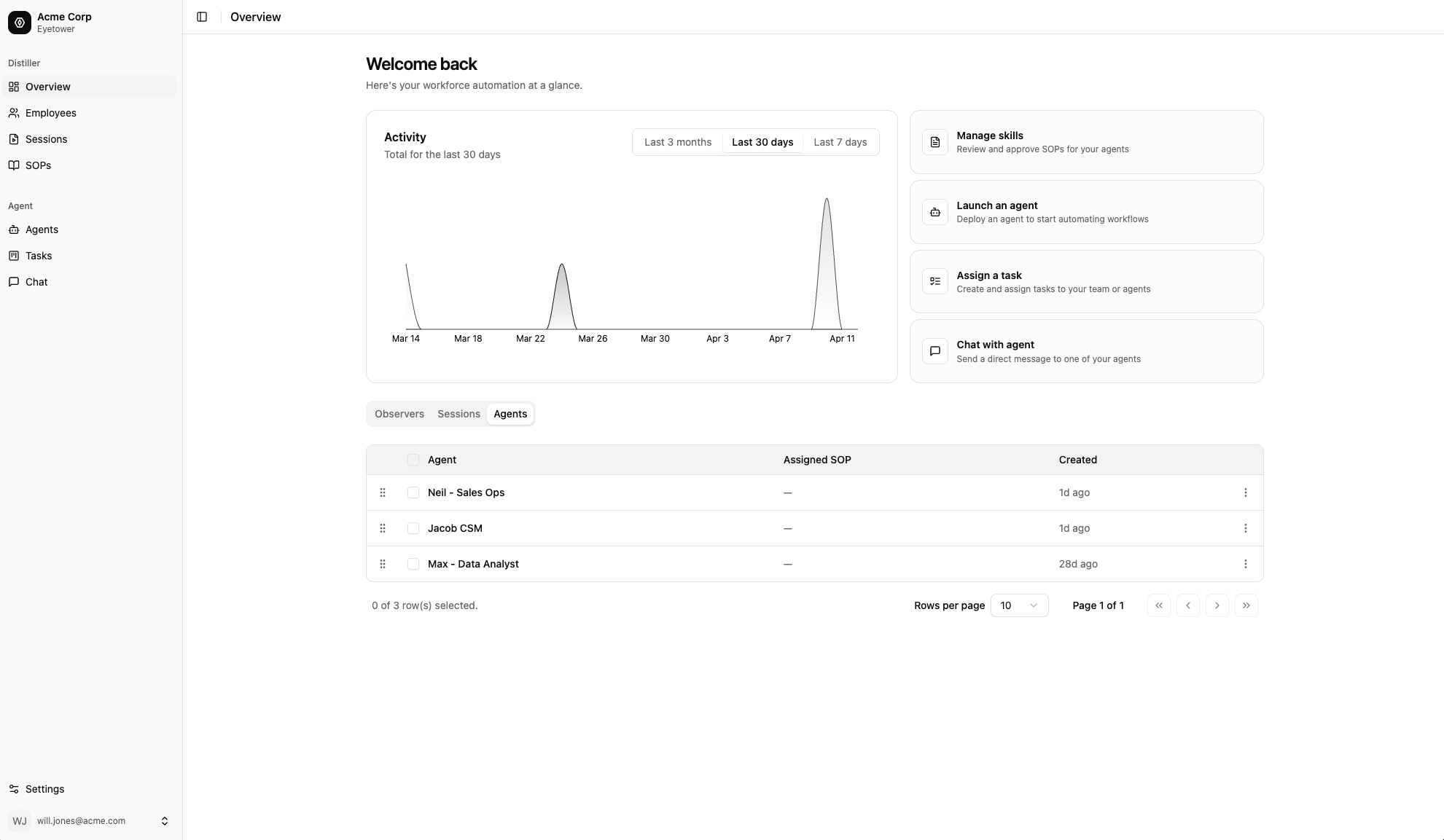Check the Neil - Sales Ops row
Viewport: 1444px width, 840px height.
[x=413, y=492]
